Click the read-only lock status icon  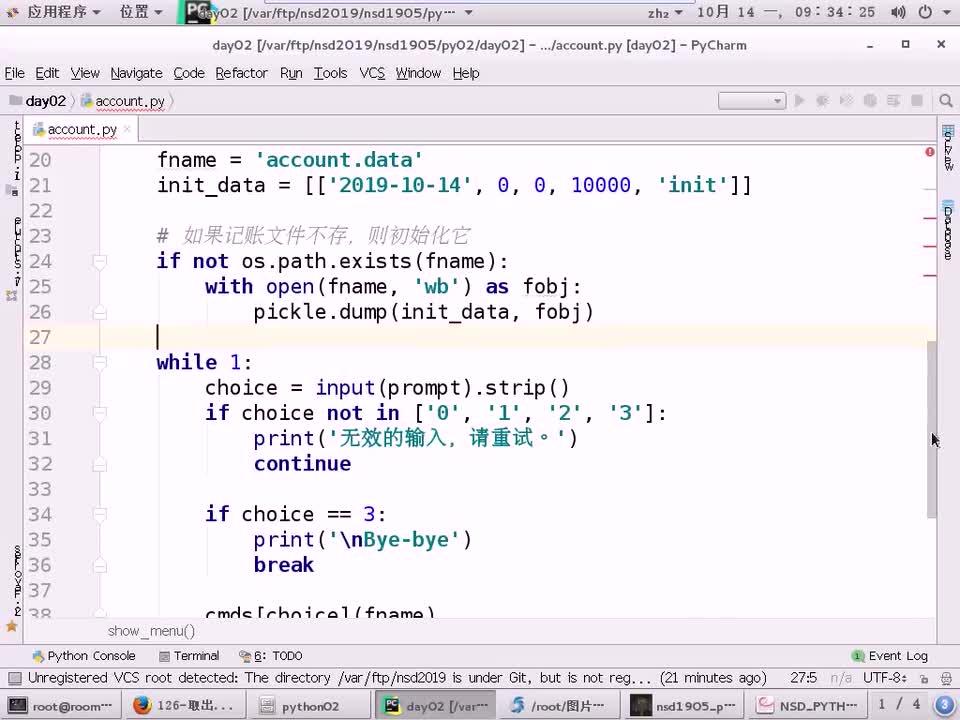pos(924,678)
